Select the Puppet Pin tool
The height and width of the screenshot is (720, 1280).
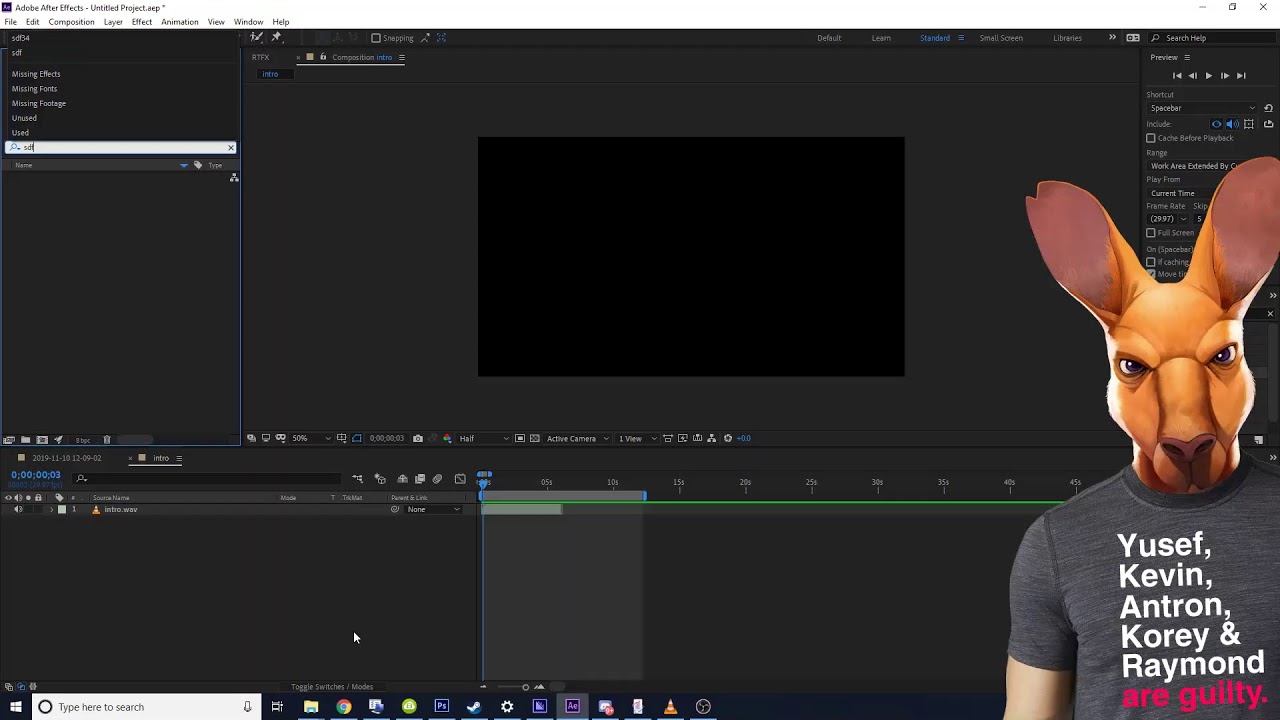pyautogui.click(x=277, y=38)
